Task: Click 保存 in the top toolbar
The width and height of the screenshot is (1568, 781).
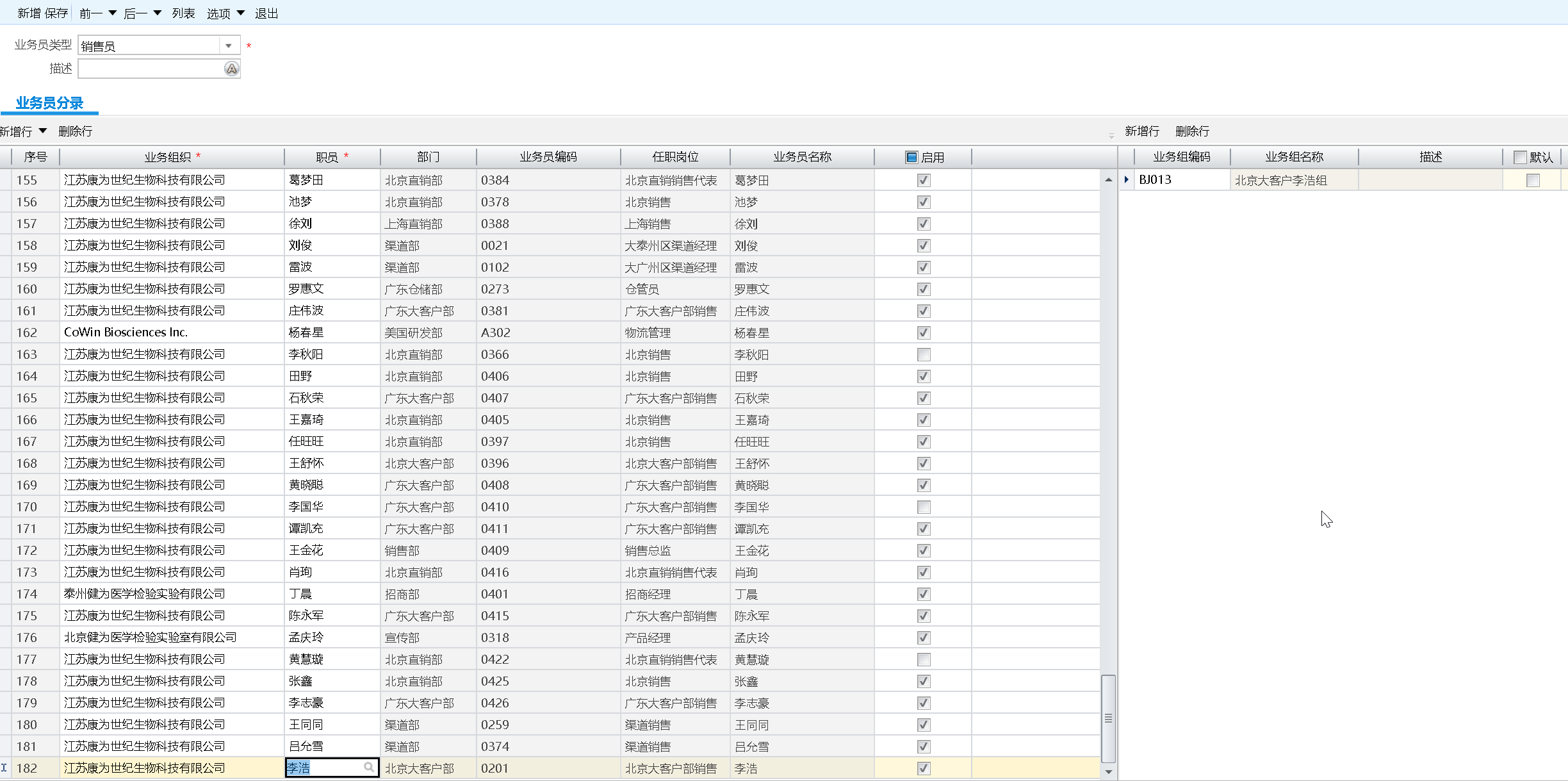Action: 56,13
